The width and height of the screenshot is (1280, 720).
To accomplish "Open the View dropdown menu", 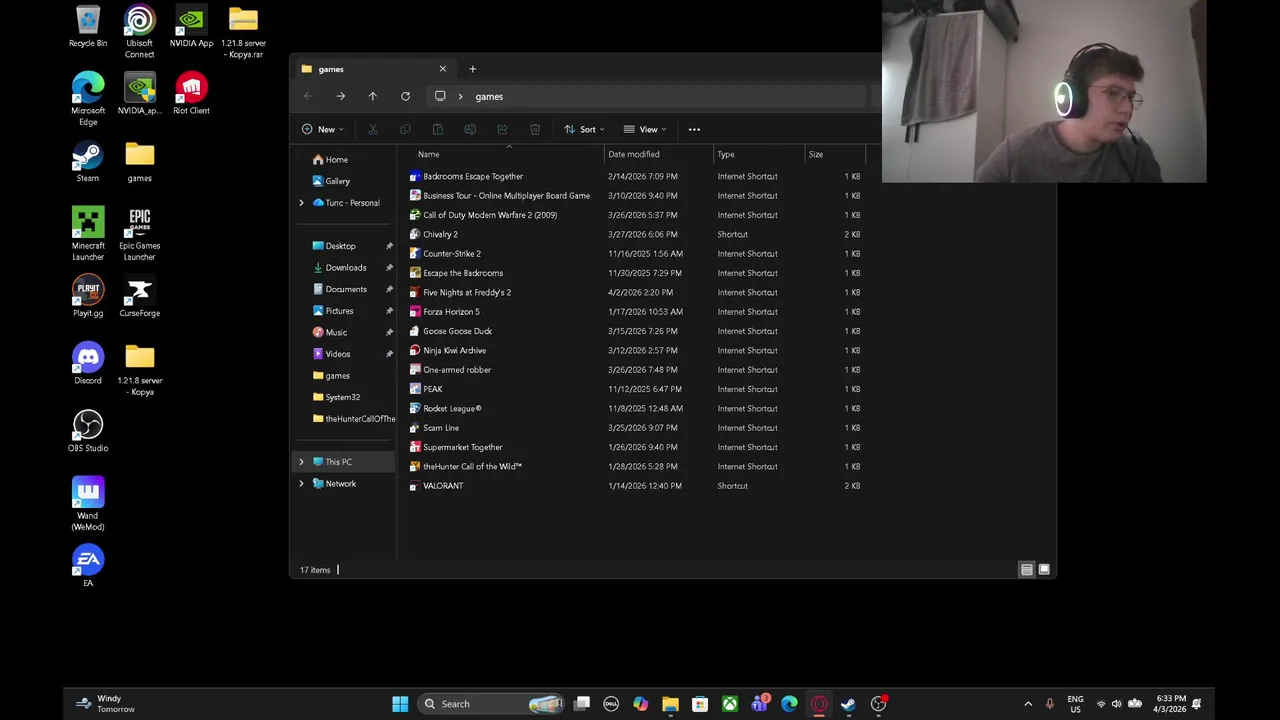I will (645, 129).
